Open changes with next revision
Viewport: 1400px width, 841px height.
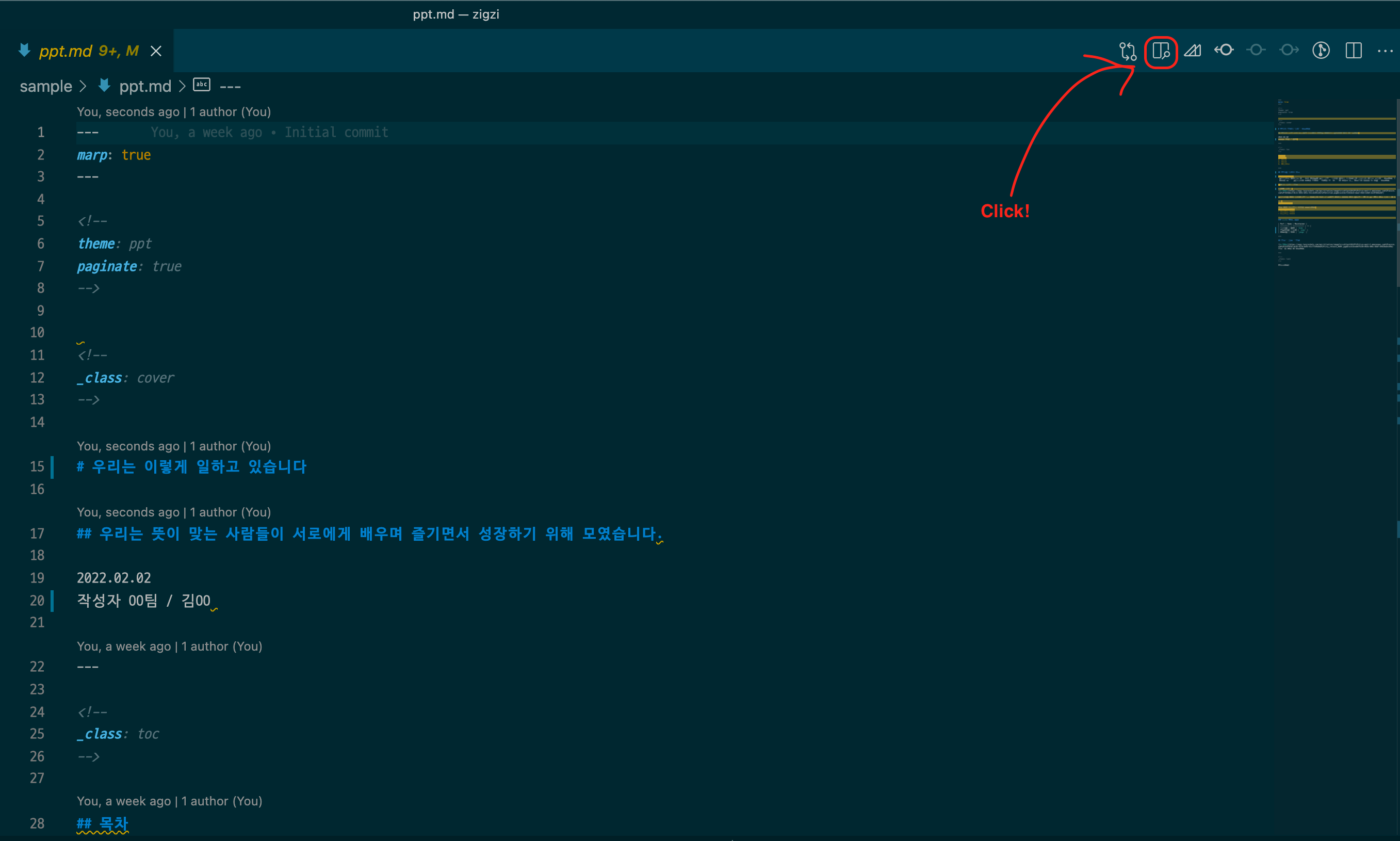coord(1289,51)
